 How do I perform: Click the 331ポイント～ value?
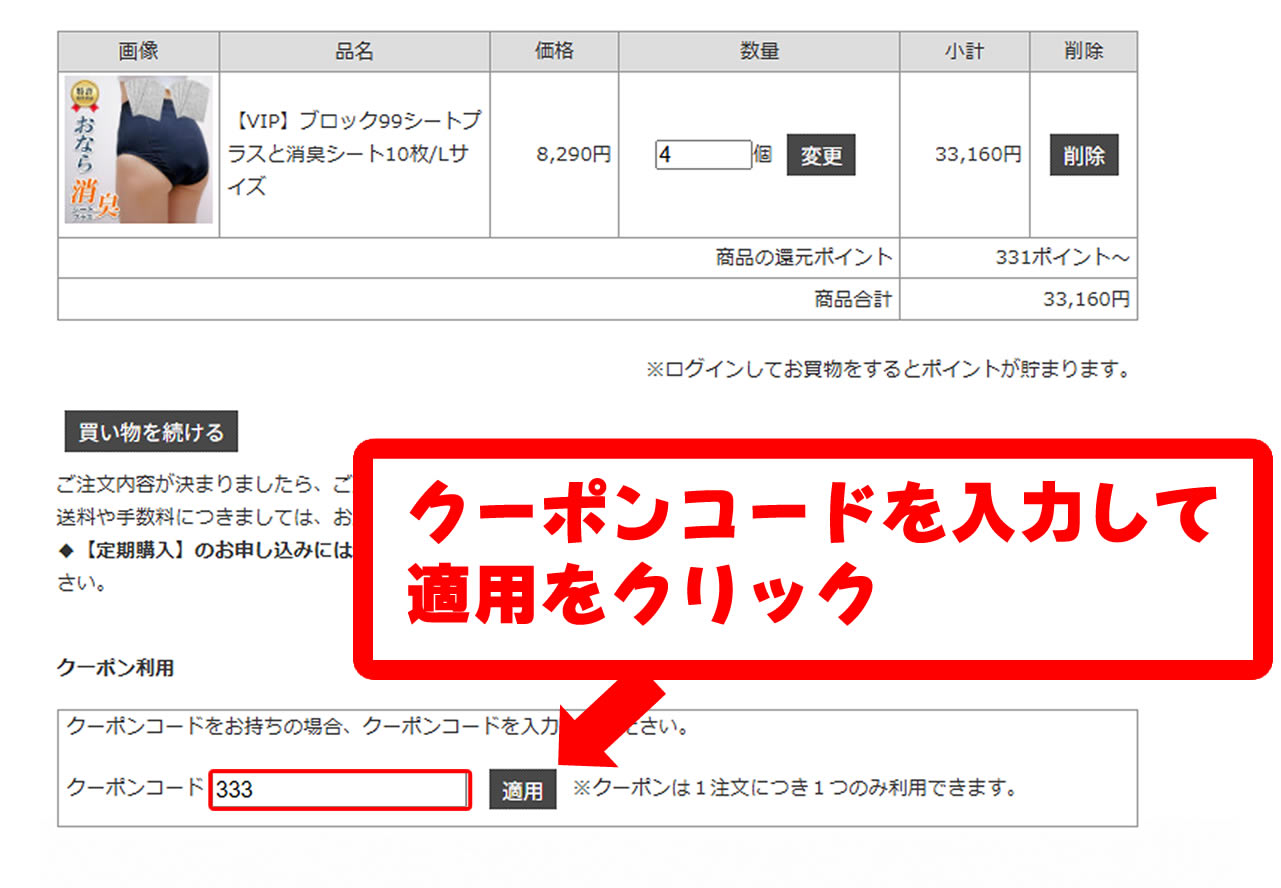point(1063,257)
